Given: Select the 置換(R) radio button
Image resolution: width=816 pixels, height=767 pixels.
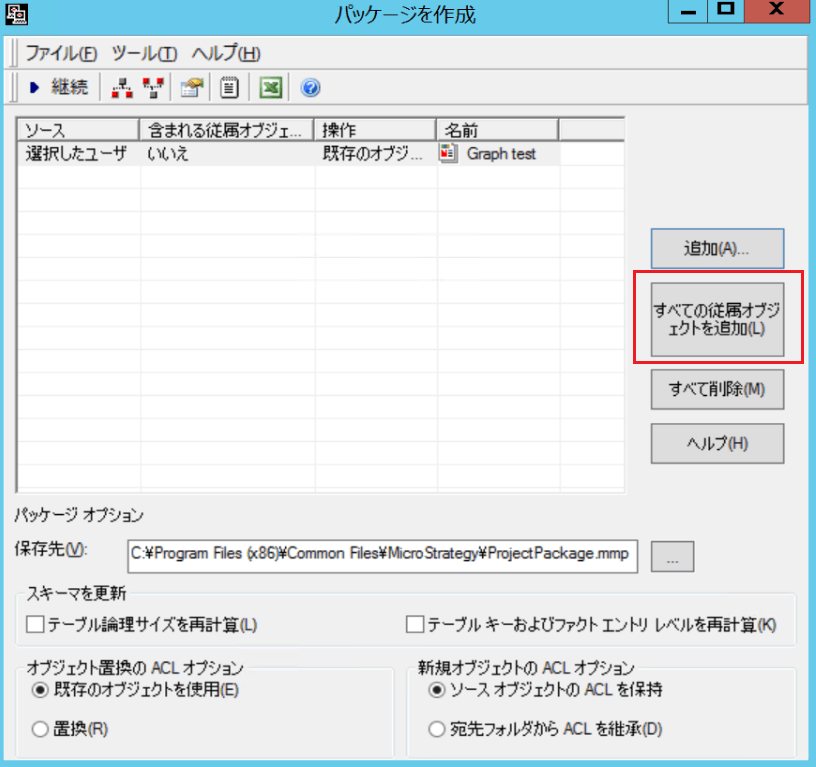Looking at the screenshot, I should pyautogui.click(x=40, y=729).
